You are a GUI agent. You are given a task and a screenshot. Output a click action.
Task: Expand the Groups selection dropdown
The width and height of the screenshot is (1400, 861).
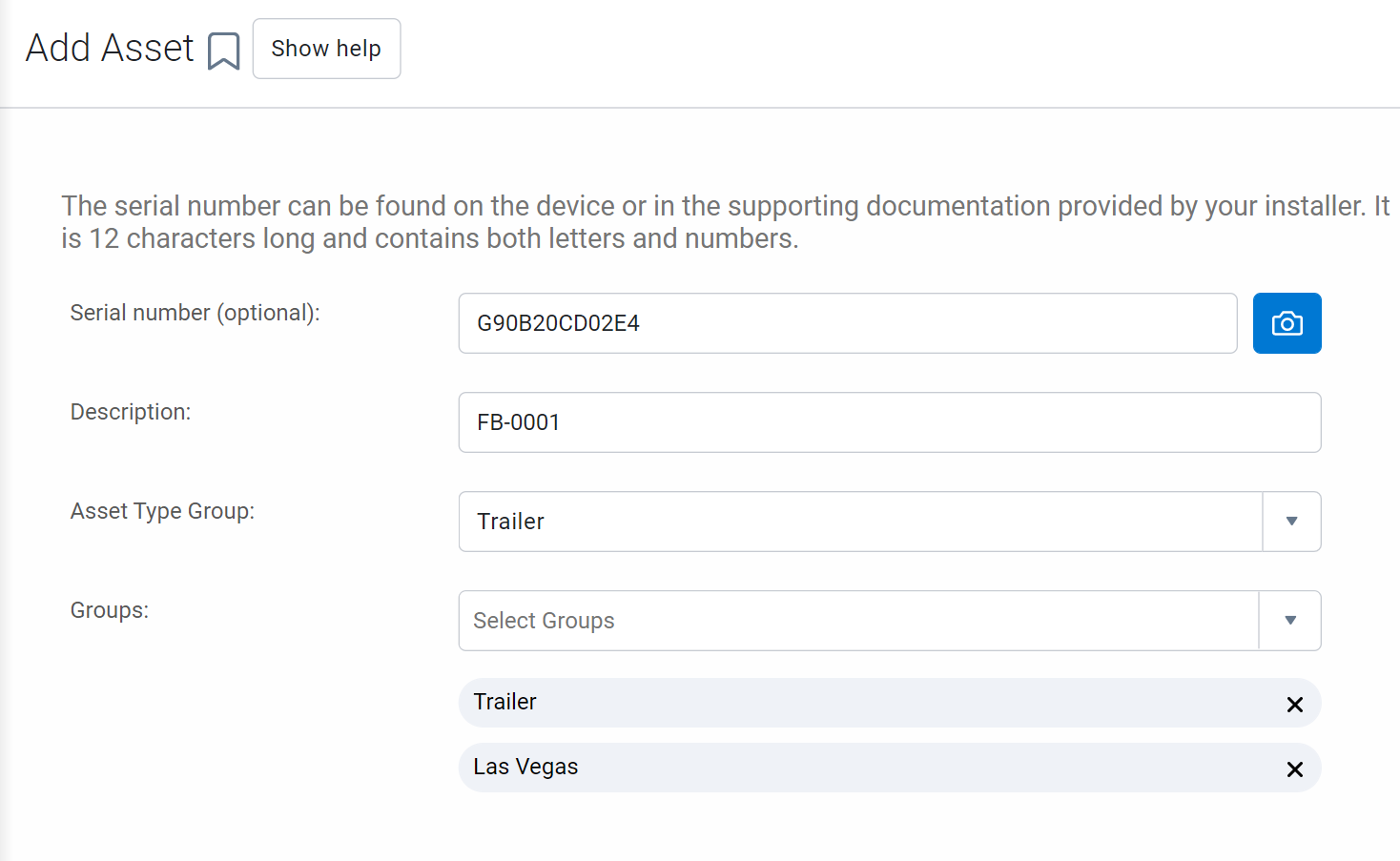[x=1289, y=621]
